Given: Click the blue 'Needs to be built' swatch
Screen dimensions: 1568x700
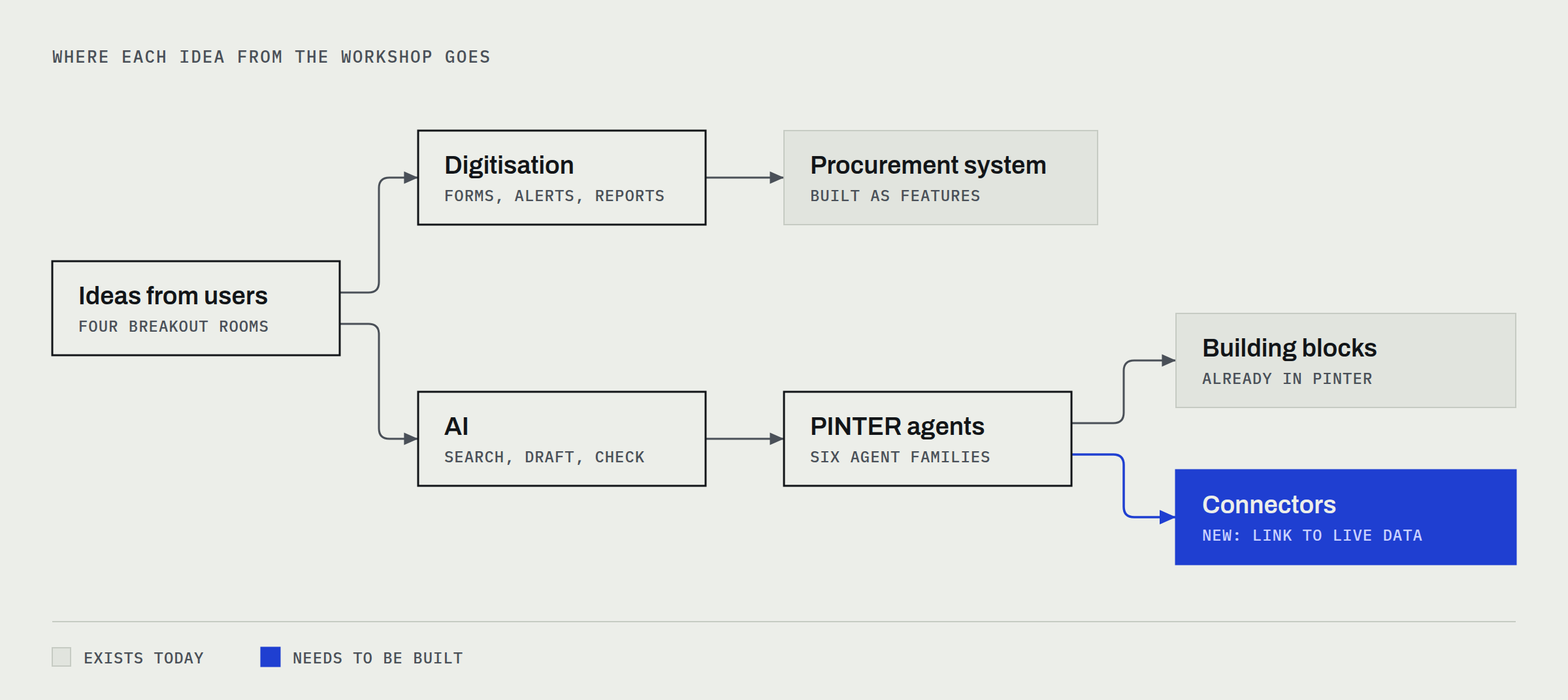Looking at the screenshot, I should [270, 657].
